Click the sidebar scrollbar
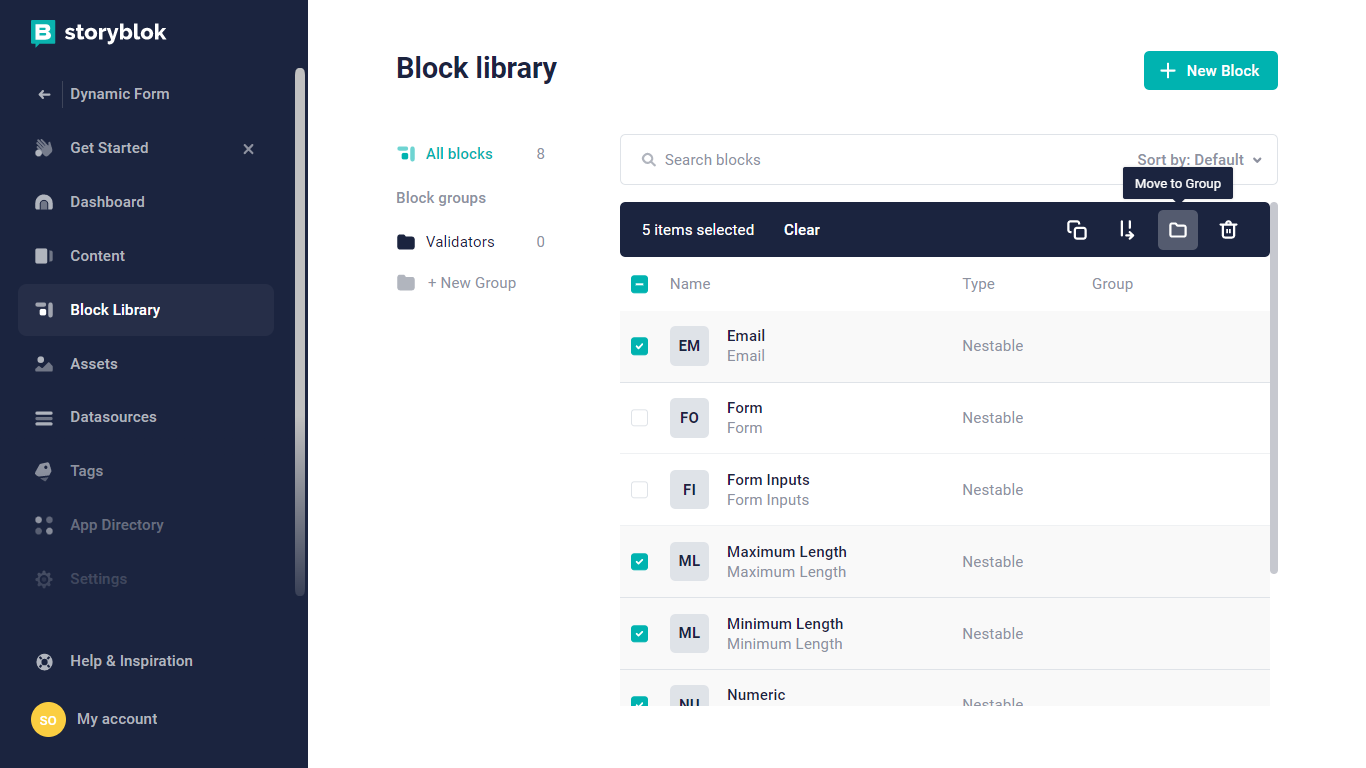Viewport: 1366px width, 768px height. tap(300, 332)
